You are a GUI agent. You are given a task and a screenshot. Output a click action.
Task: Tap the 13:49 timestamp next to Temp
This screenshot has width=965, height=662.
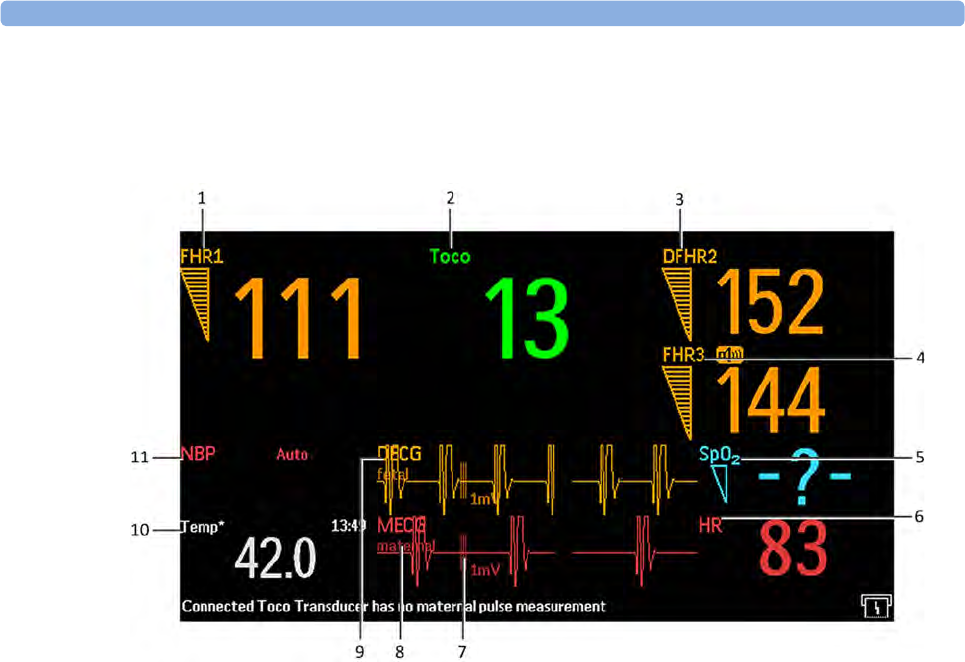(348, 526)
